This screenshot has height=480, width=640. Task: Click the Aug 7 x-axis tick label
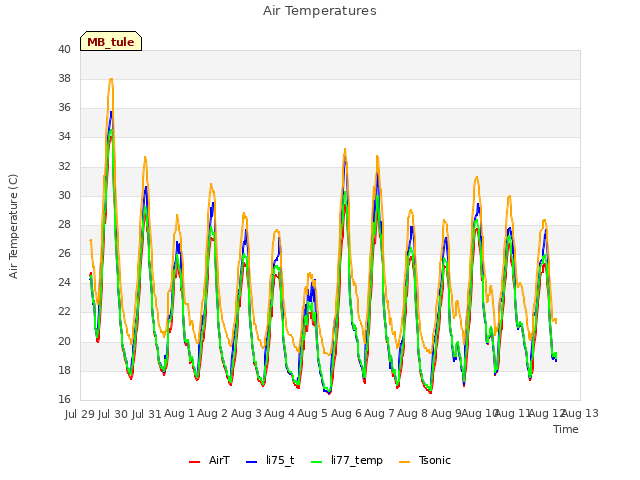tap(380, 413)
